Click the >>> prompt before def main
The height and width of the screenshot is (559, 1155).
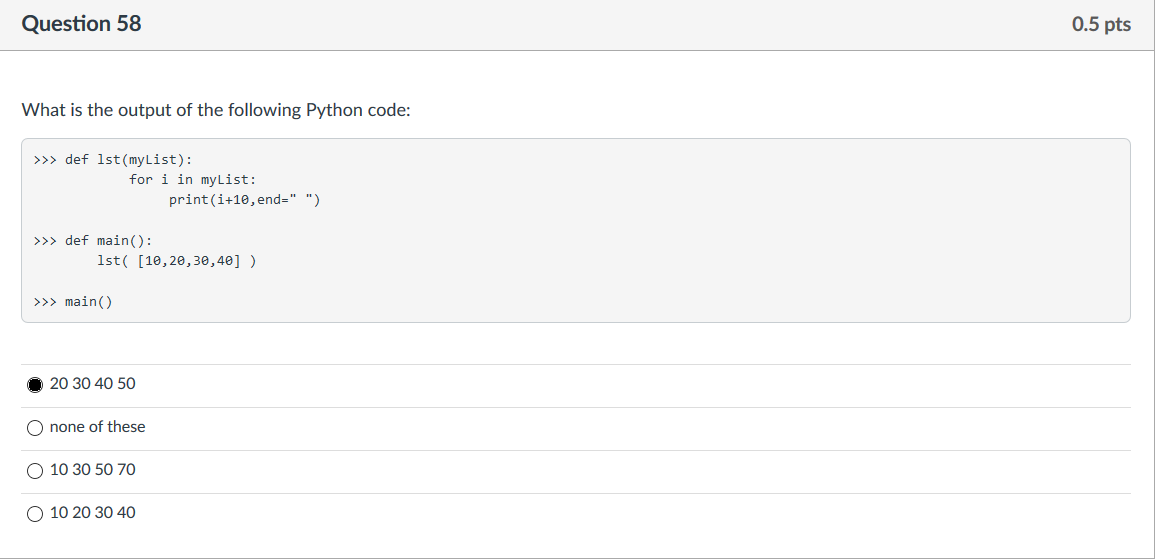coord(45,241)
